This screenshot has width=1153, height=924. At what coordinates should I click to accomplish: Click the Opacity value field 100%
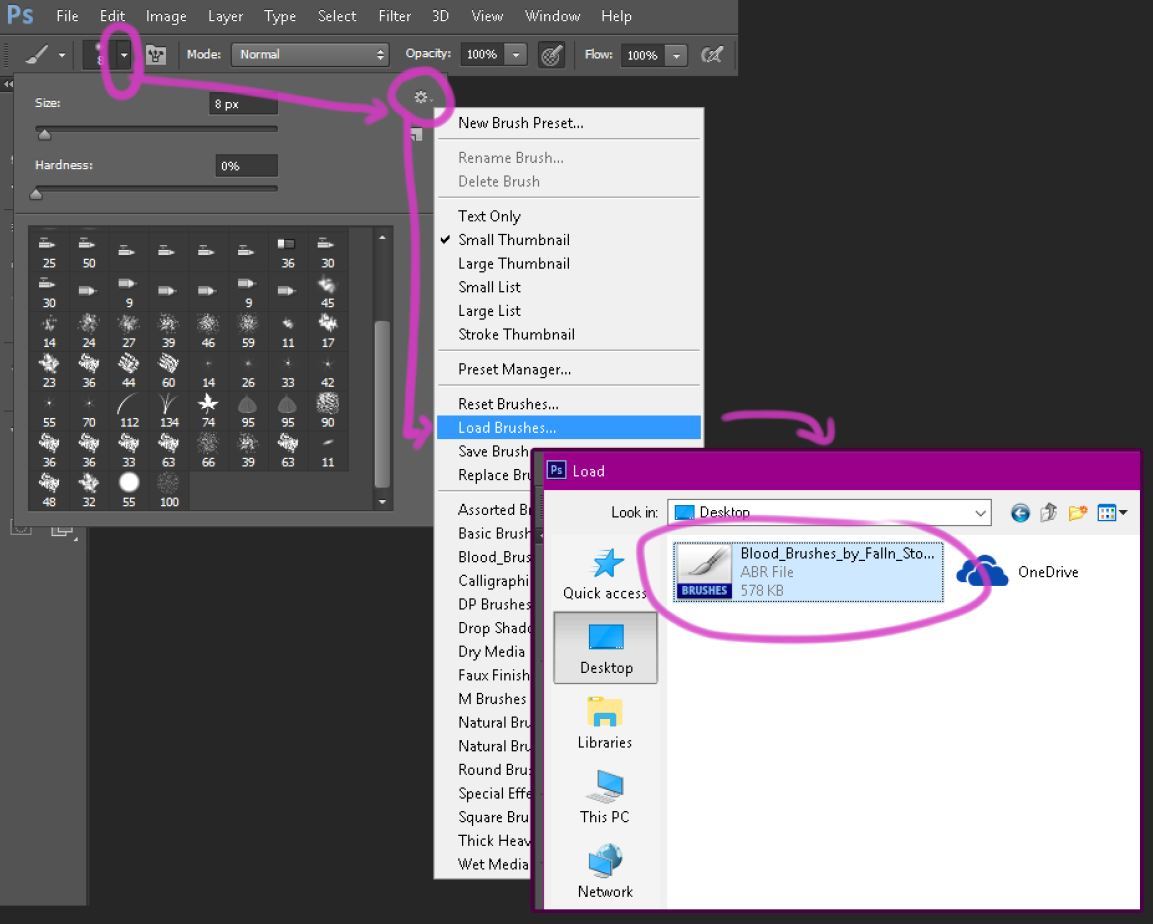point(482,54)
